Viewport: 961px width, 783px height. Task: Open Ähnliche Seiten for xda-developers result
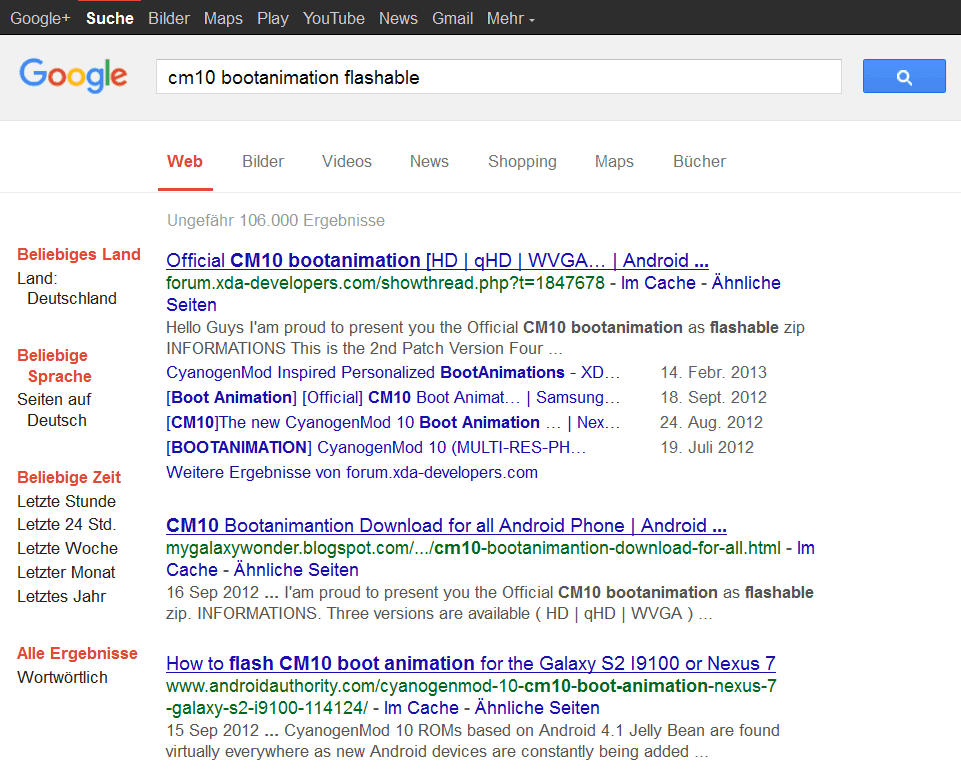[x=473, y=294]
